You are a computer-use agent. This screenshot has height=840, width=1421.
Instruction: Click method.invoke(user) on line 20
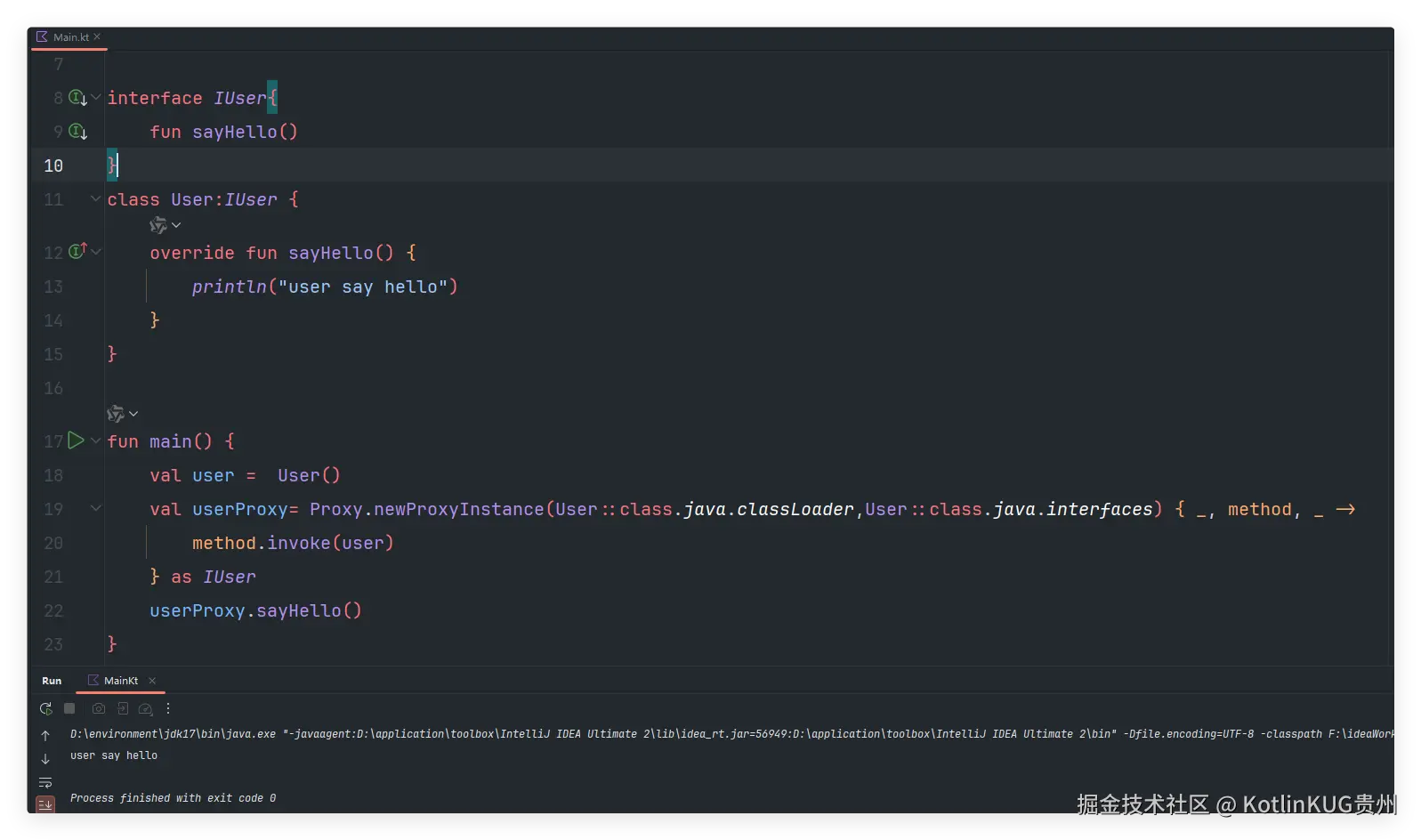[x=293, y=543]
